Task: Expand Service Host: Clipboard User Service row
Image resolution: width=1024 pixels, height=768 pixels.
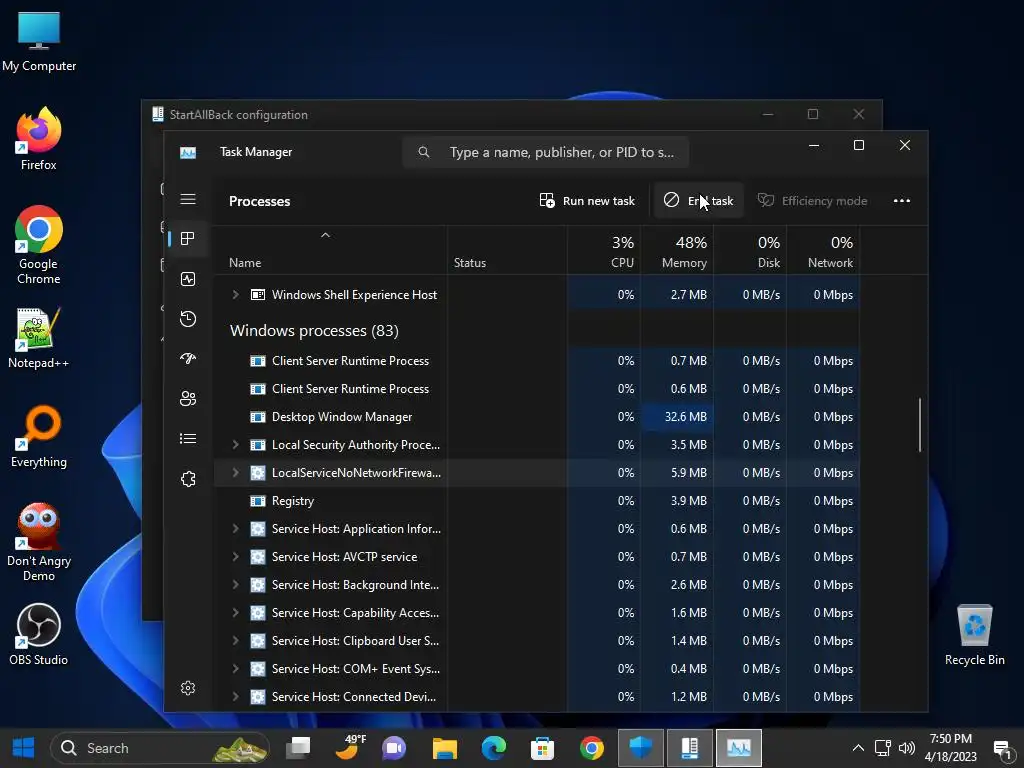Action: coord(235,641)
